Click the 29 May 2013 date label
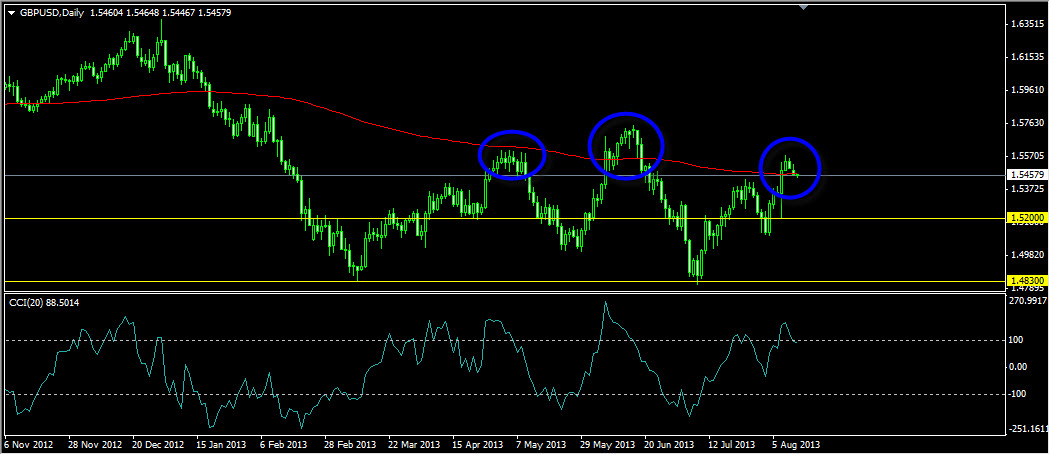 coord(607,444)
